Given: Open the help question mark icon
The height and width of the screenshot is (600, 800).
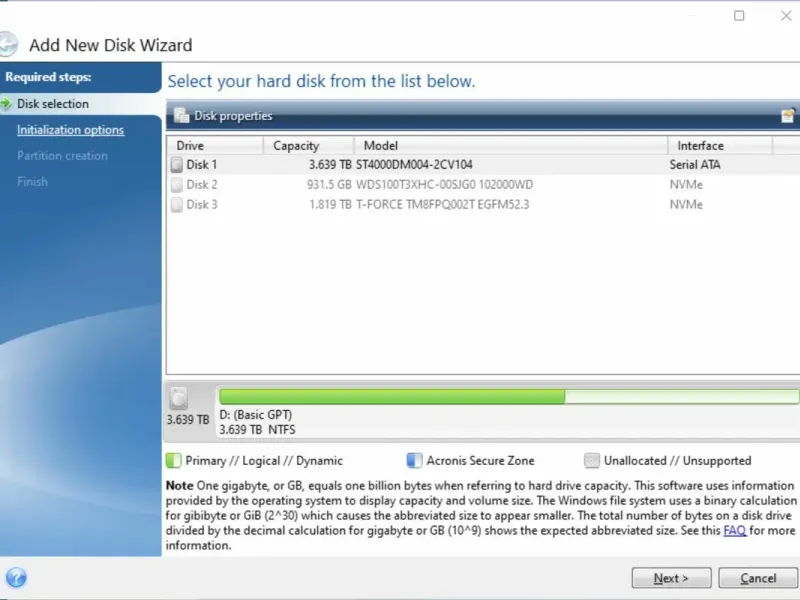Looking at the screenshot, I should point(16,578).
